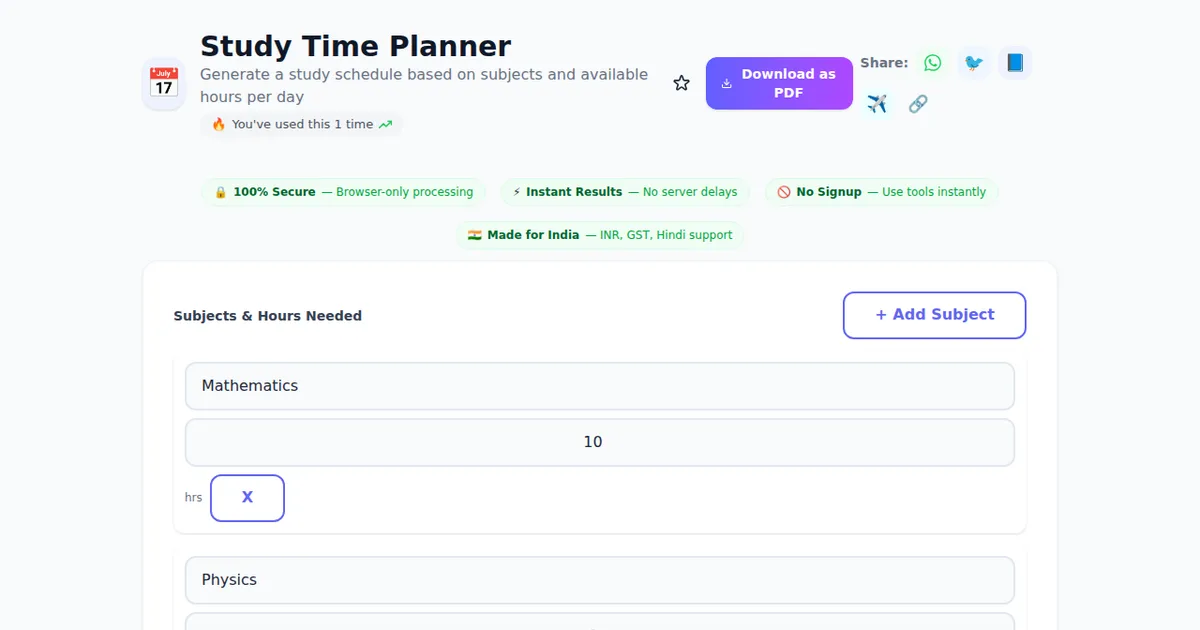Click the calendar app logo icon
The image size is (1200, 630).
(x=164, y=83)
